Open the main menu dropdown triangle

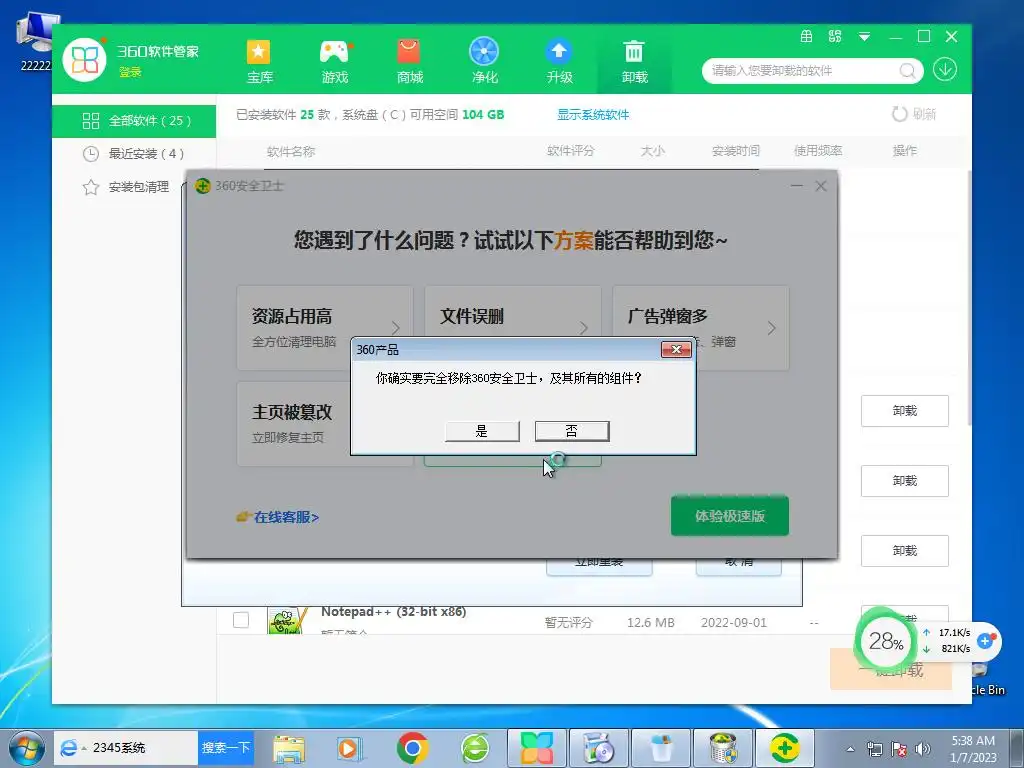click(864, 37)
